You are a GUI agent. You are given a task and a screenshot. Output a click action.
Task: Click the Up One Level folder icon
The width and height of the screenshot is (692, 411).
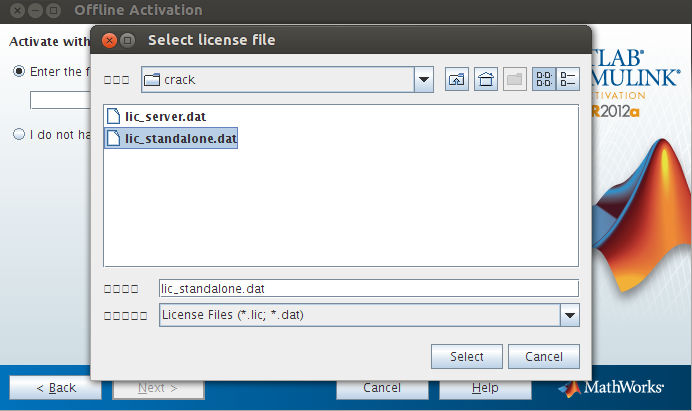coord(457,80)
